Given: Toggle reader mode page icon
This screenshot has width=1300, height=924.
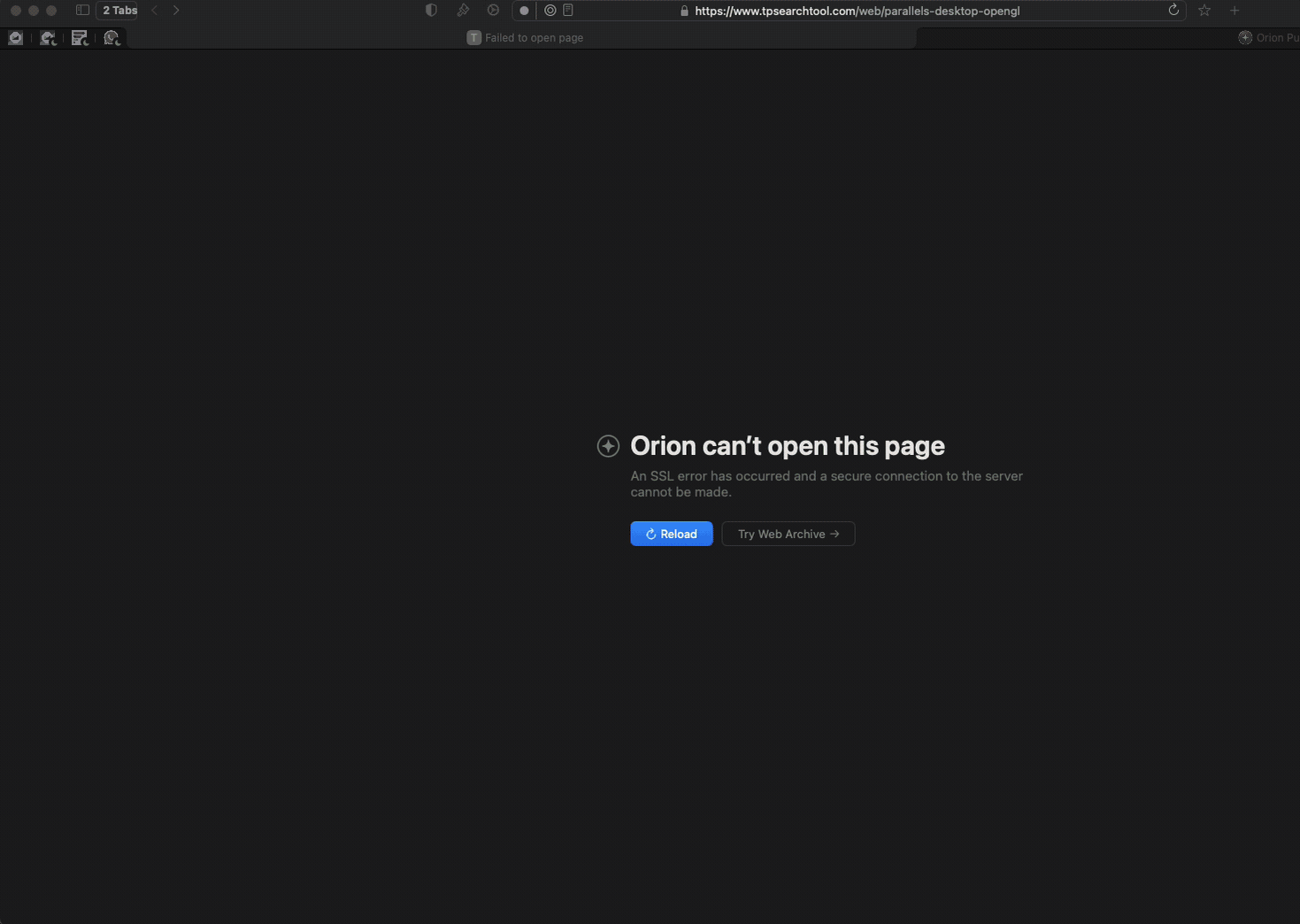Looking at the screenshot, I should coord(568,11).
